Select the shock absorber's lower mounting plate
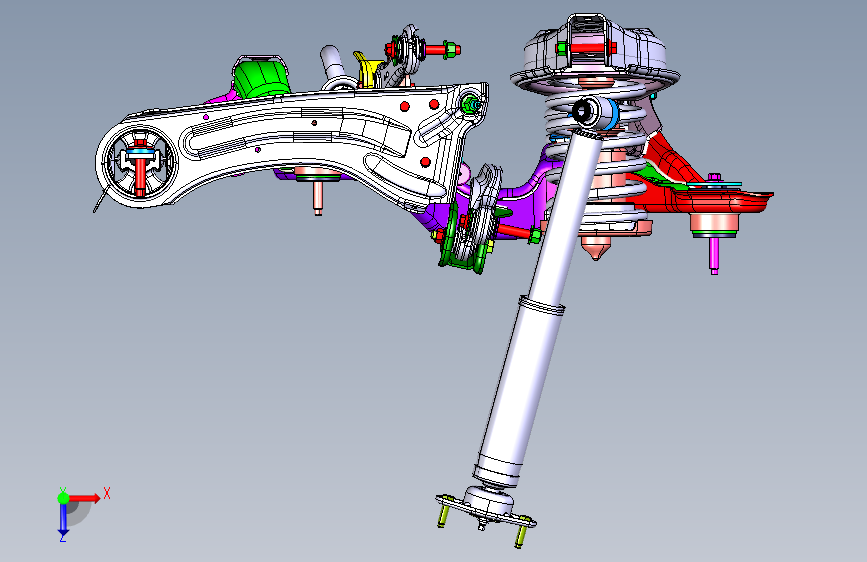 click(x=487, y=509)
